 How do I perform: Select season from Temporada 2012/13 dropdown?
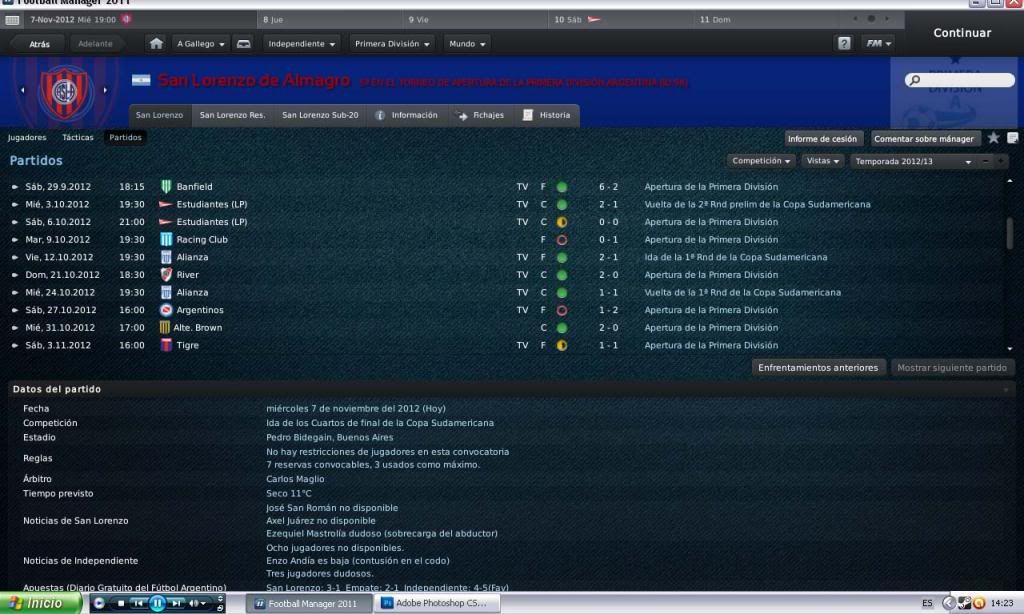[913, 161]
